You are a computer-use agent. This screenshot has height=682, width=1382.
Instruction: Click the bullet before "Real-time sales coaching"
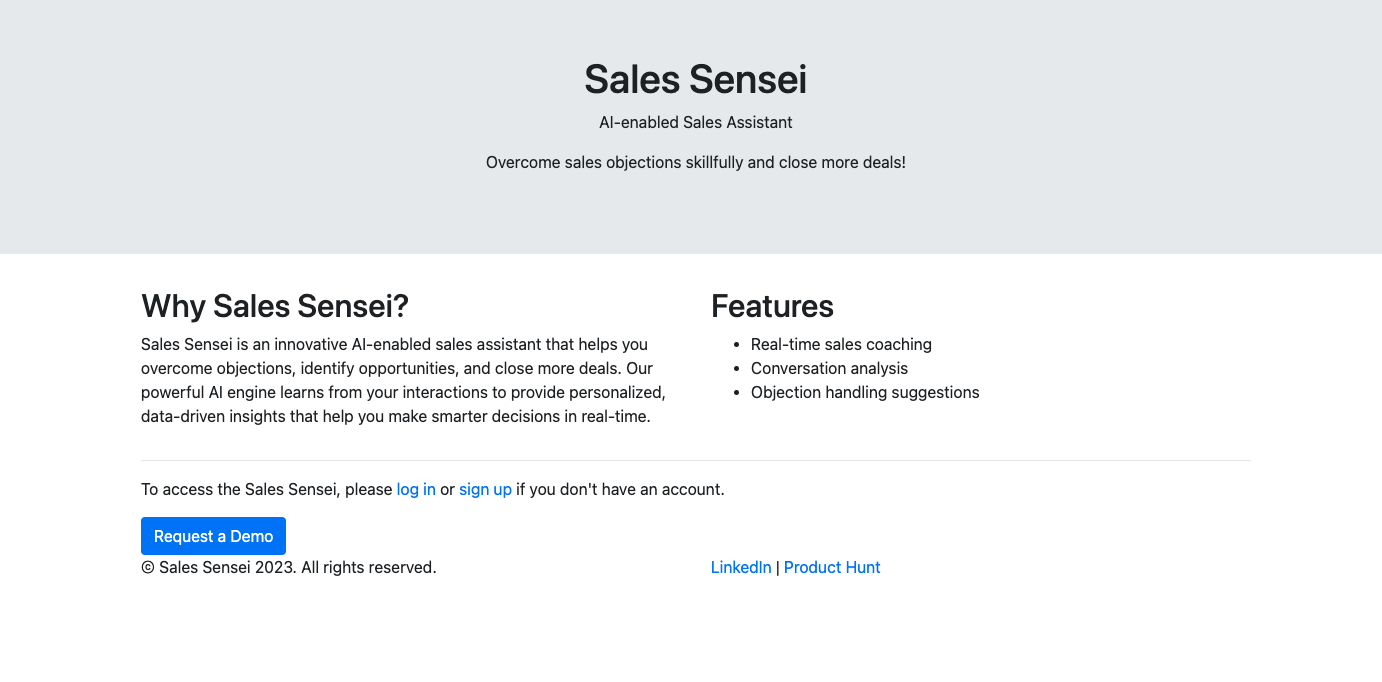point(737,345)
